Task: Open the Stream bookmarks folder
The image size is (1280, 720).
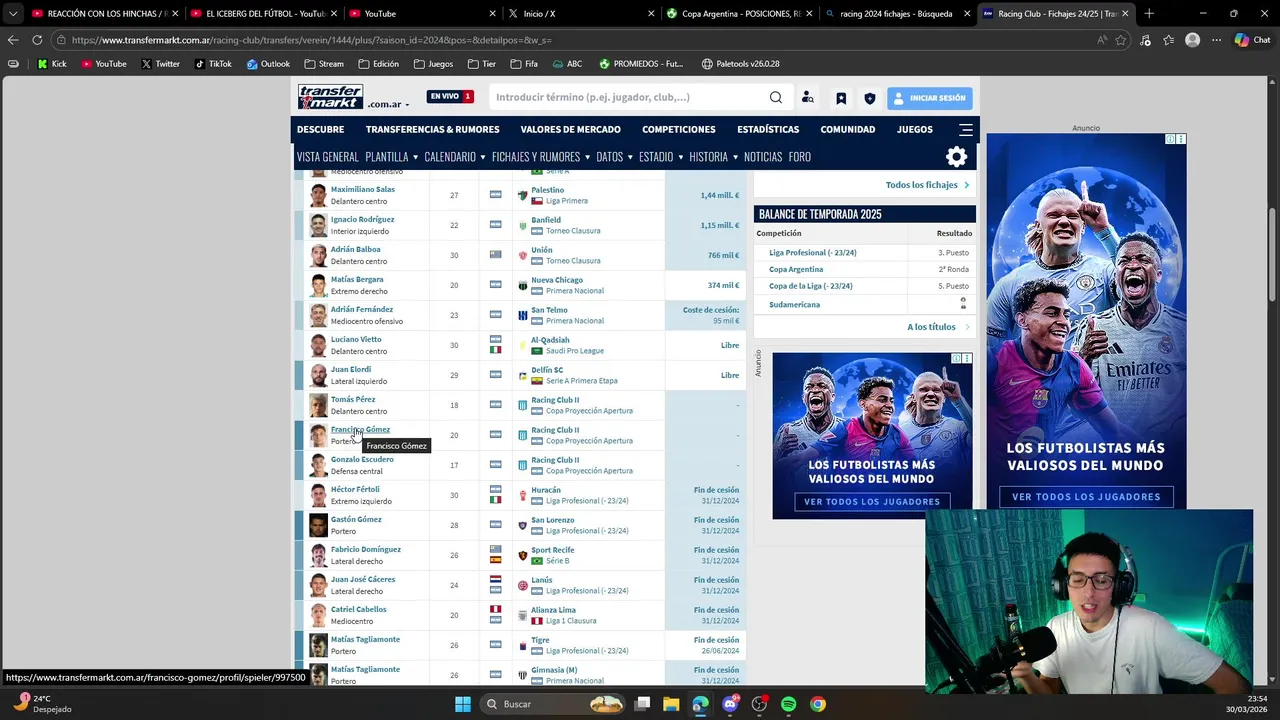Action: tap(324, 64)
